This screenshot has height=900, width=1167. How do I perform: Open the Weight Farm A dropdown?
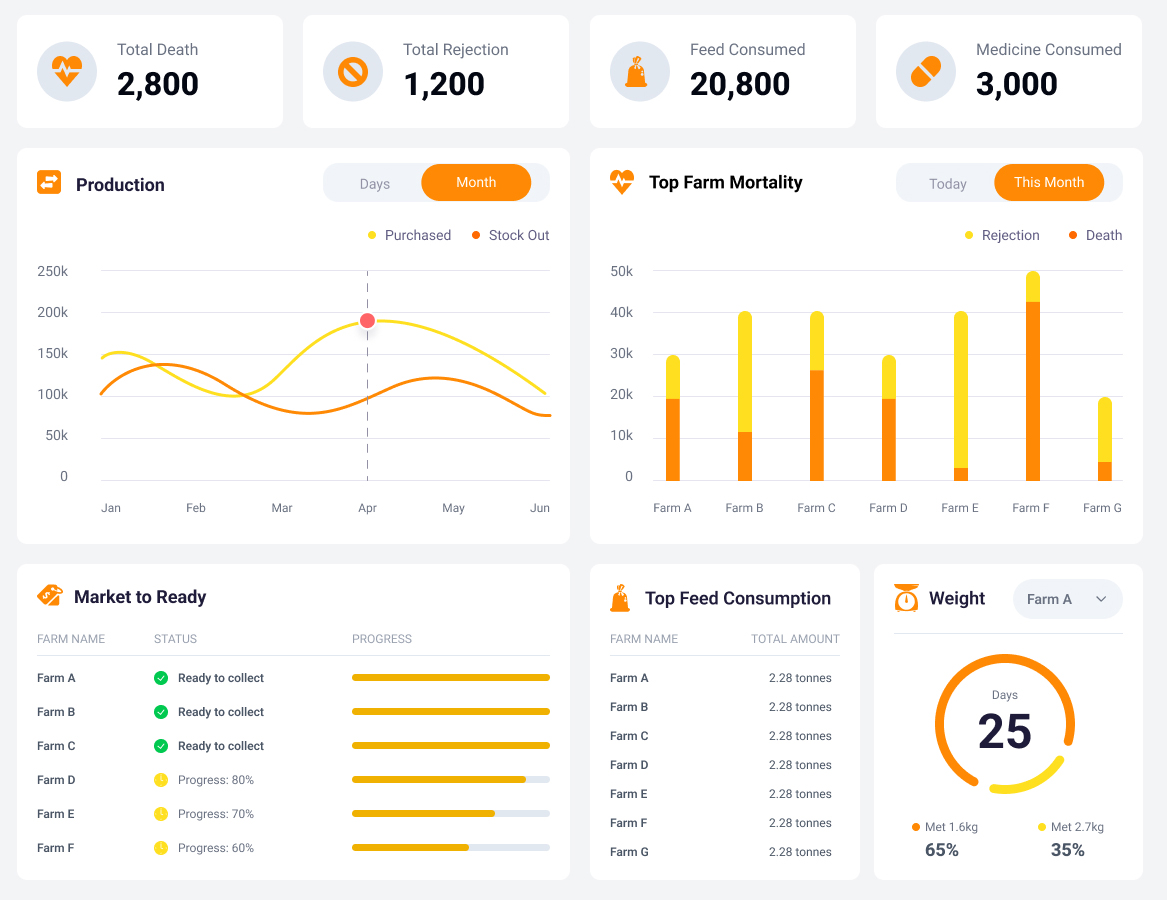click(x=1067, y=599)
